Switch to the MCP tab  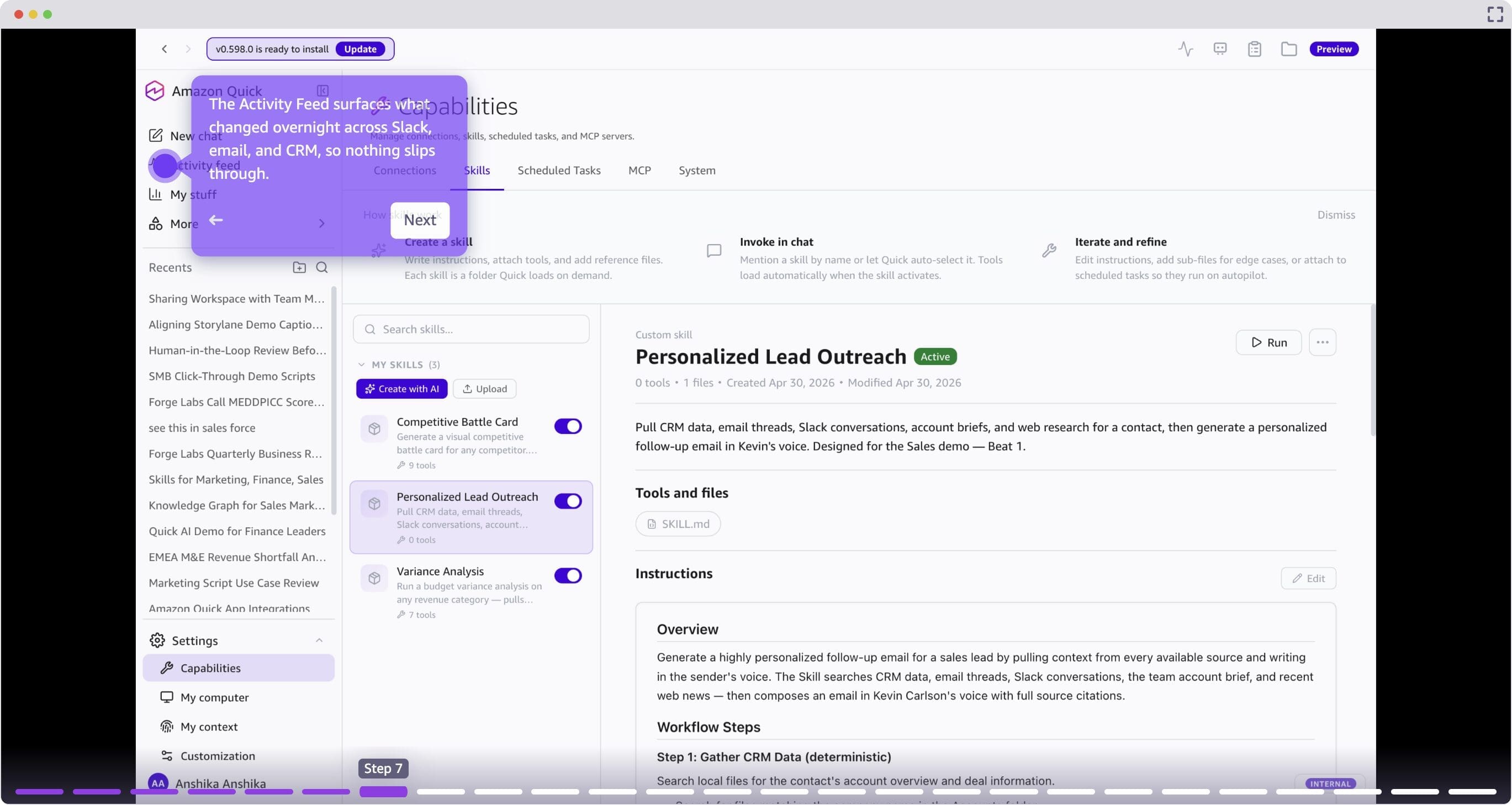click(639, 170)
